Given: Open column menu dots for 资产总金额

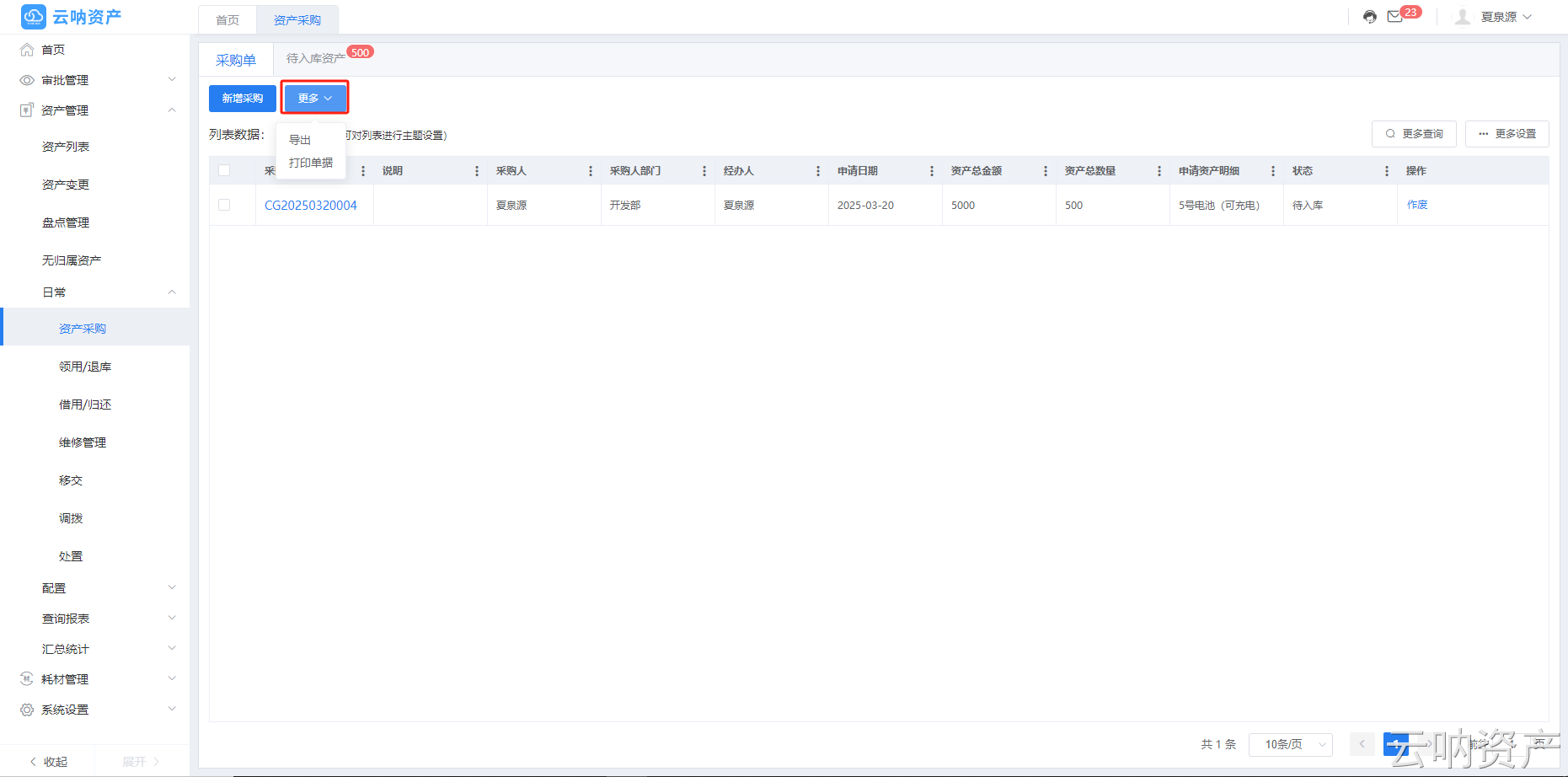Looking at the screenshot, I should [x=1046, y=171].
